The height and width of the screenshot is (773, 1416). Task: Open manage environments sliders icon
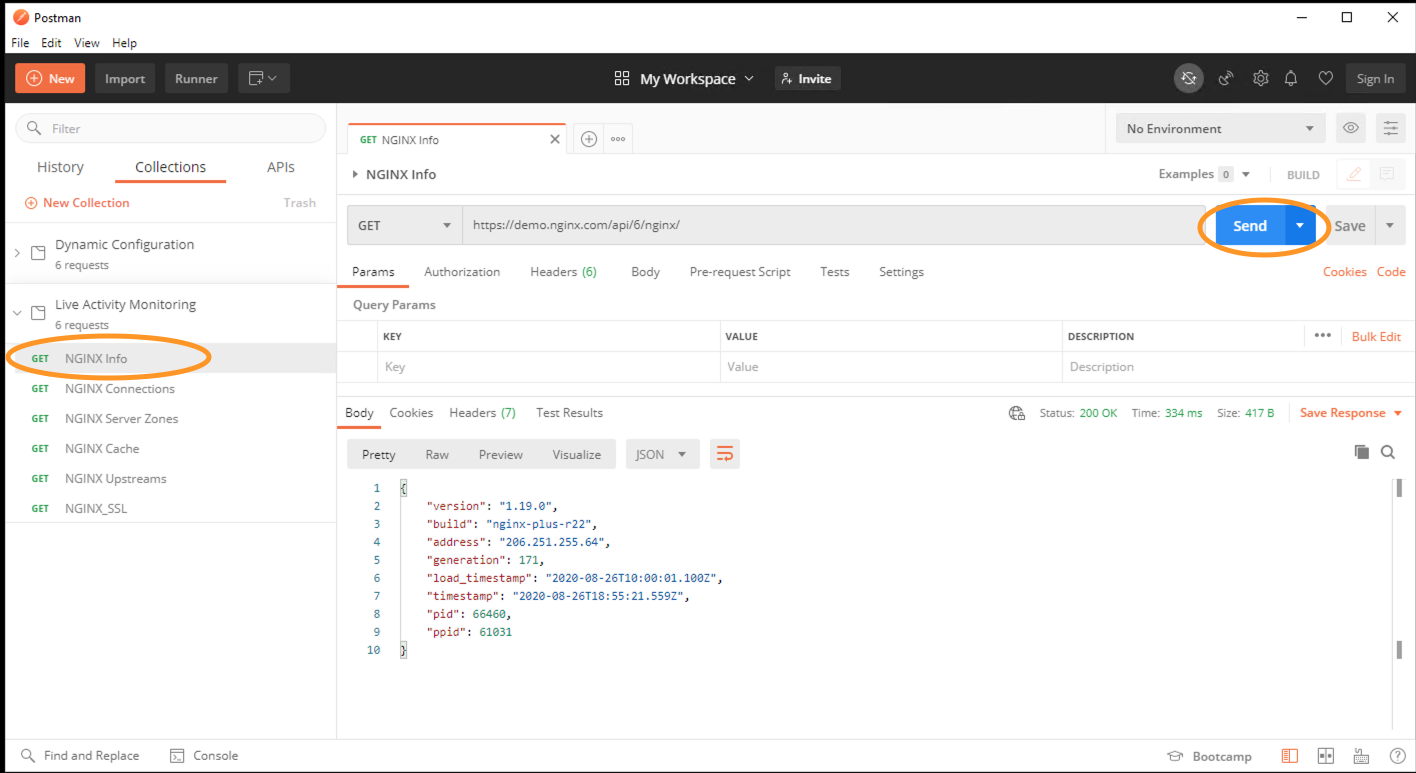[1391, 128]
